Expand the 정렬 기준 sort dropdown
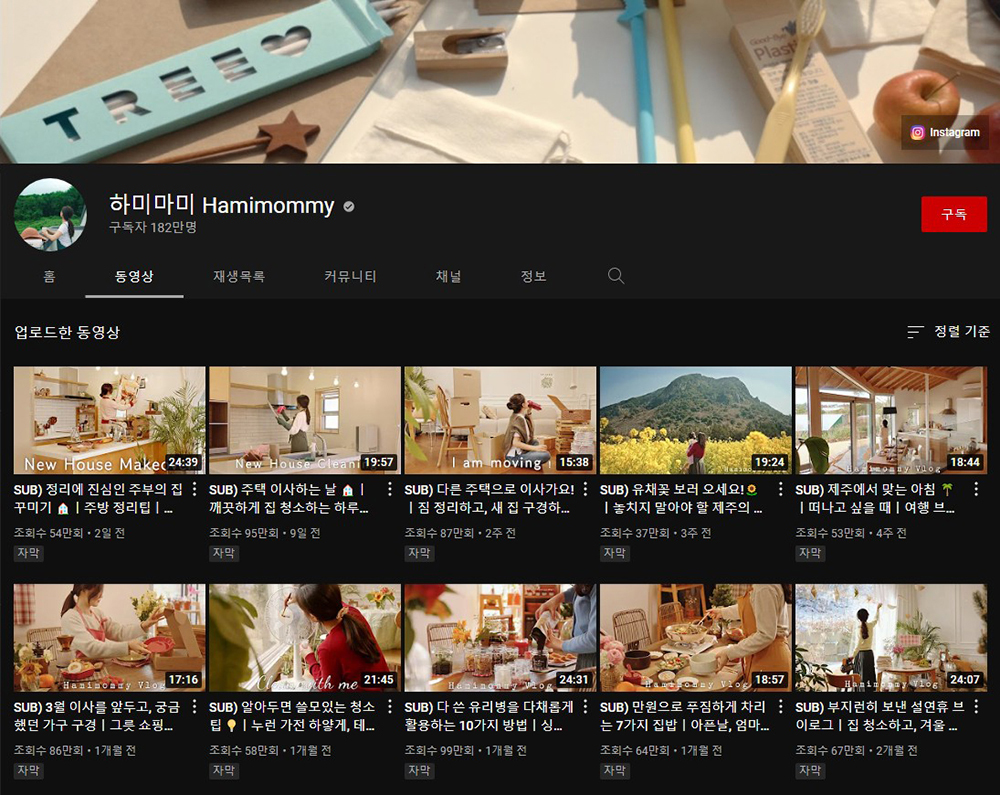Viewport: 1000px width, 795px height. tap(948, 332)
